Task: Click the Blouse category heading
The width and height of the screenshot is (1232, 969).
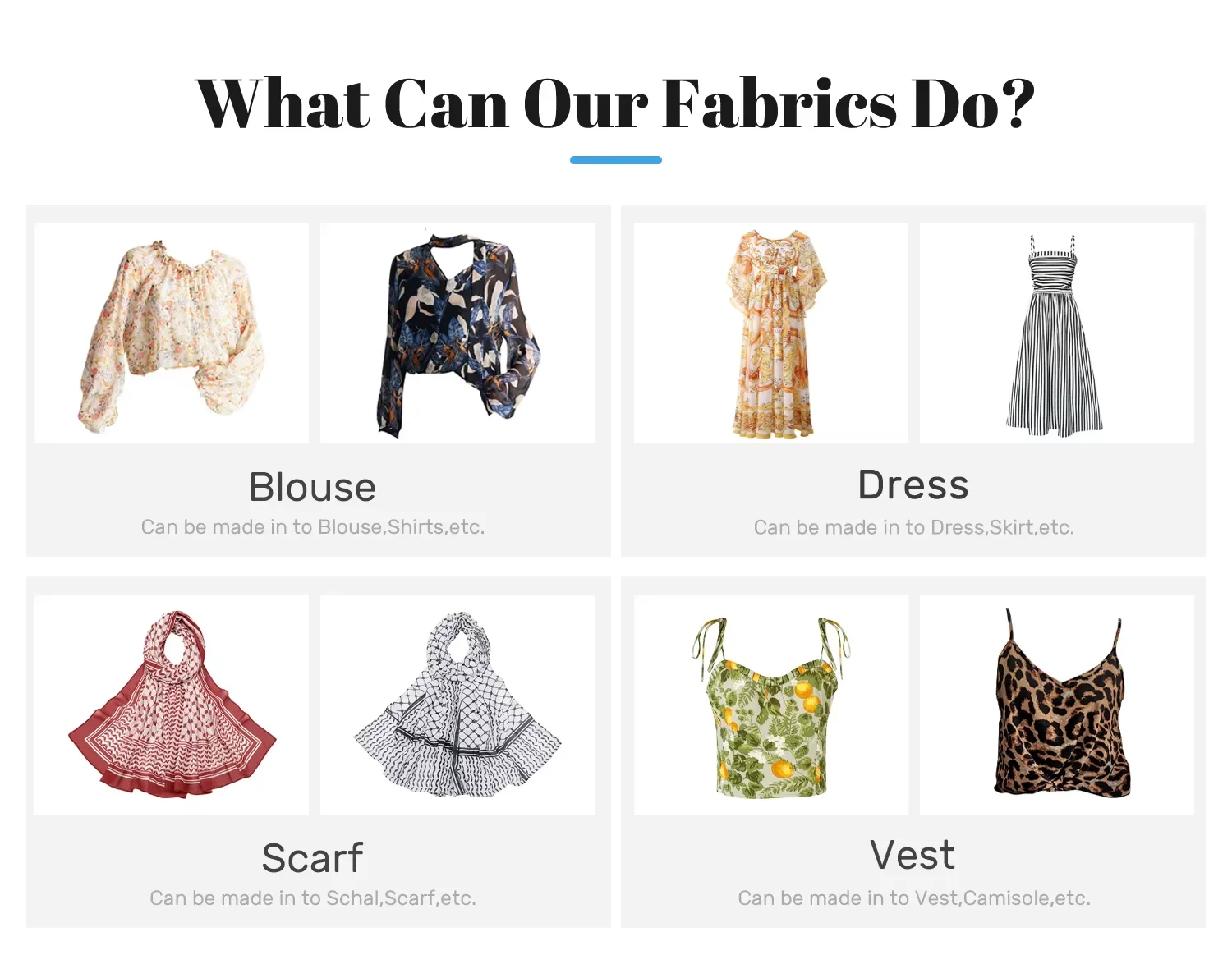Action: [x=313, y=487]
